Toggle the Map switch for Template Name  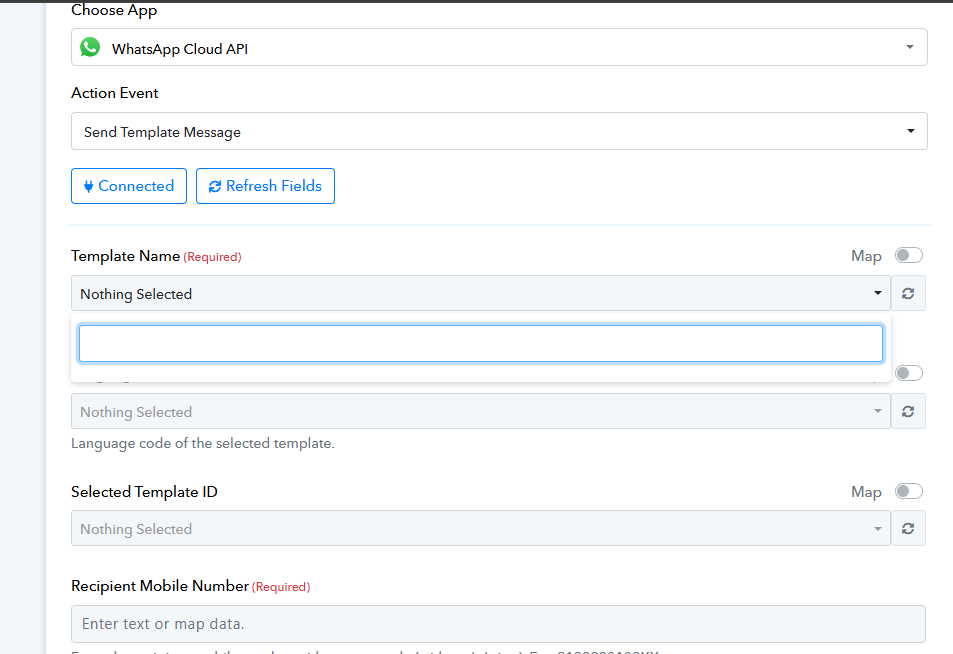pos(909,256)
